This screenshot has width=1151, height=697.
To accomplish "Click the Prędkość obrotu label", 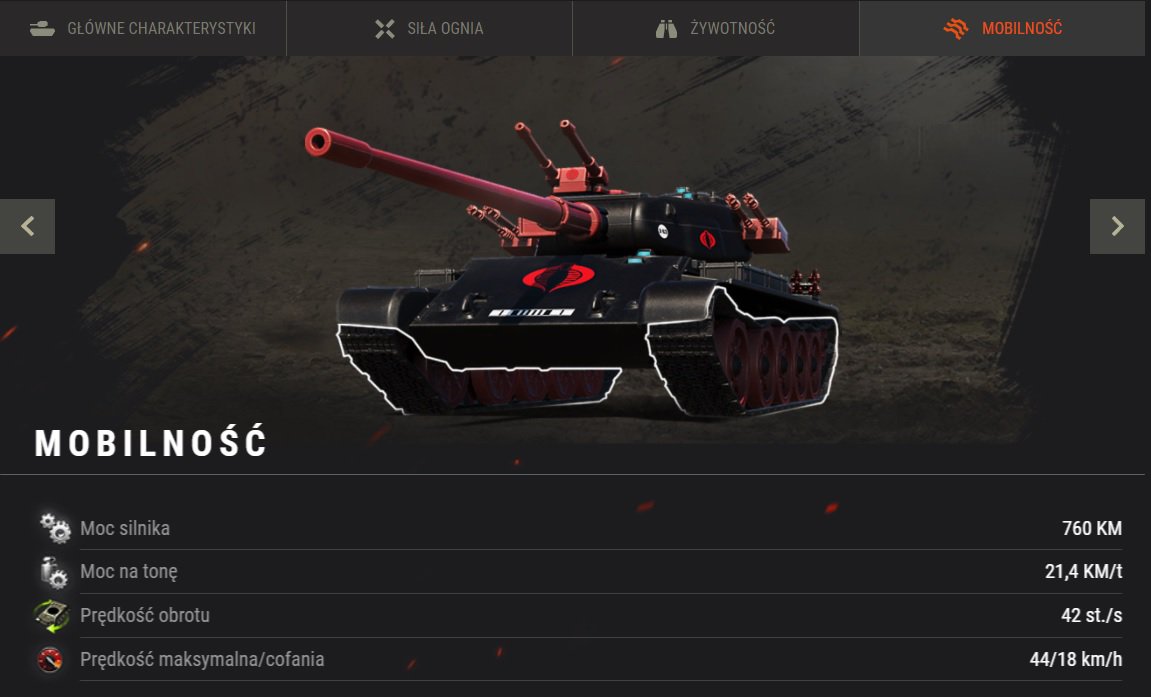I will [x=145, y=616].
